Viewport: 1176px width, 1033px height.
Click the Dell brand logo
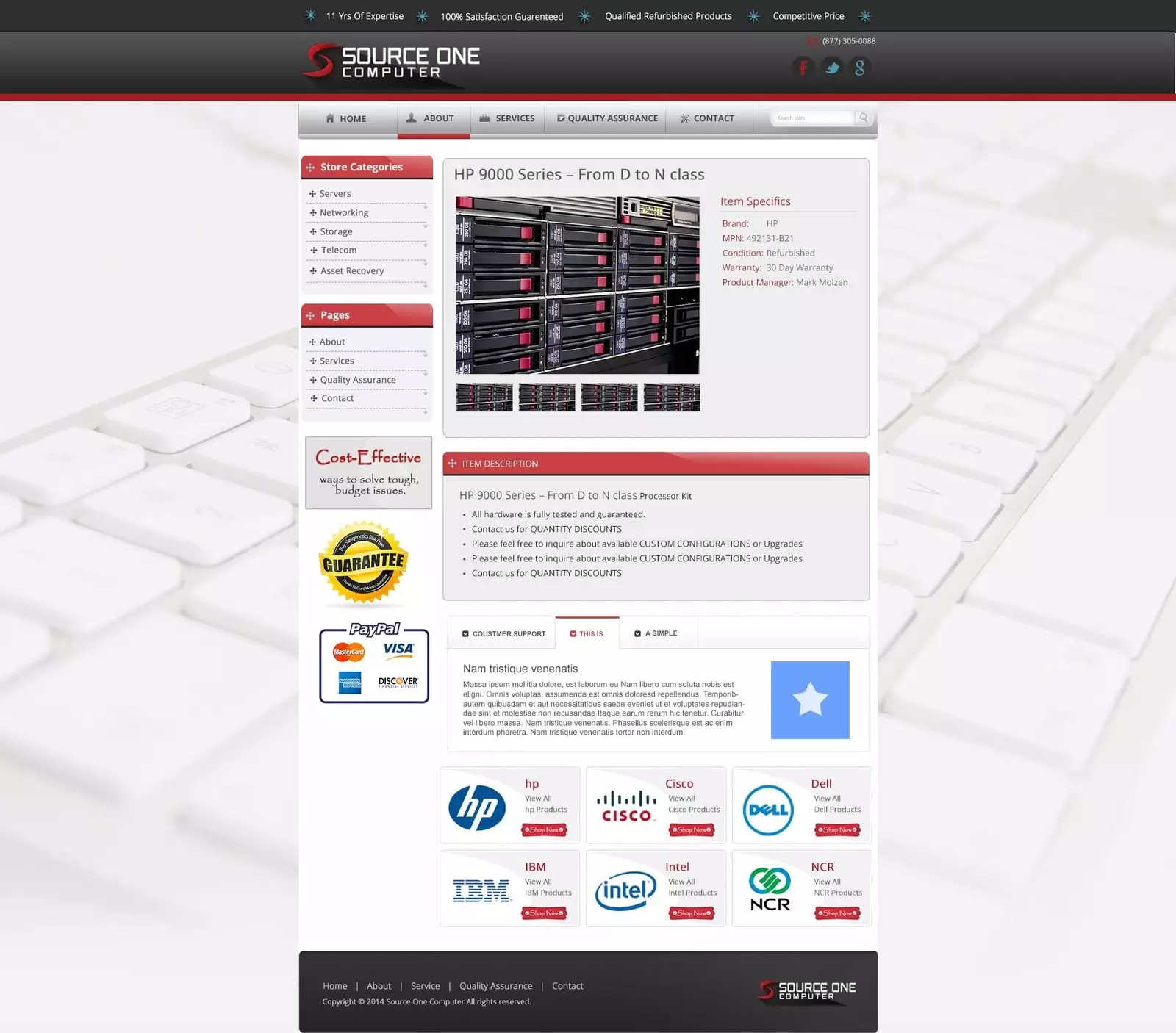[768, 810]
